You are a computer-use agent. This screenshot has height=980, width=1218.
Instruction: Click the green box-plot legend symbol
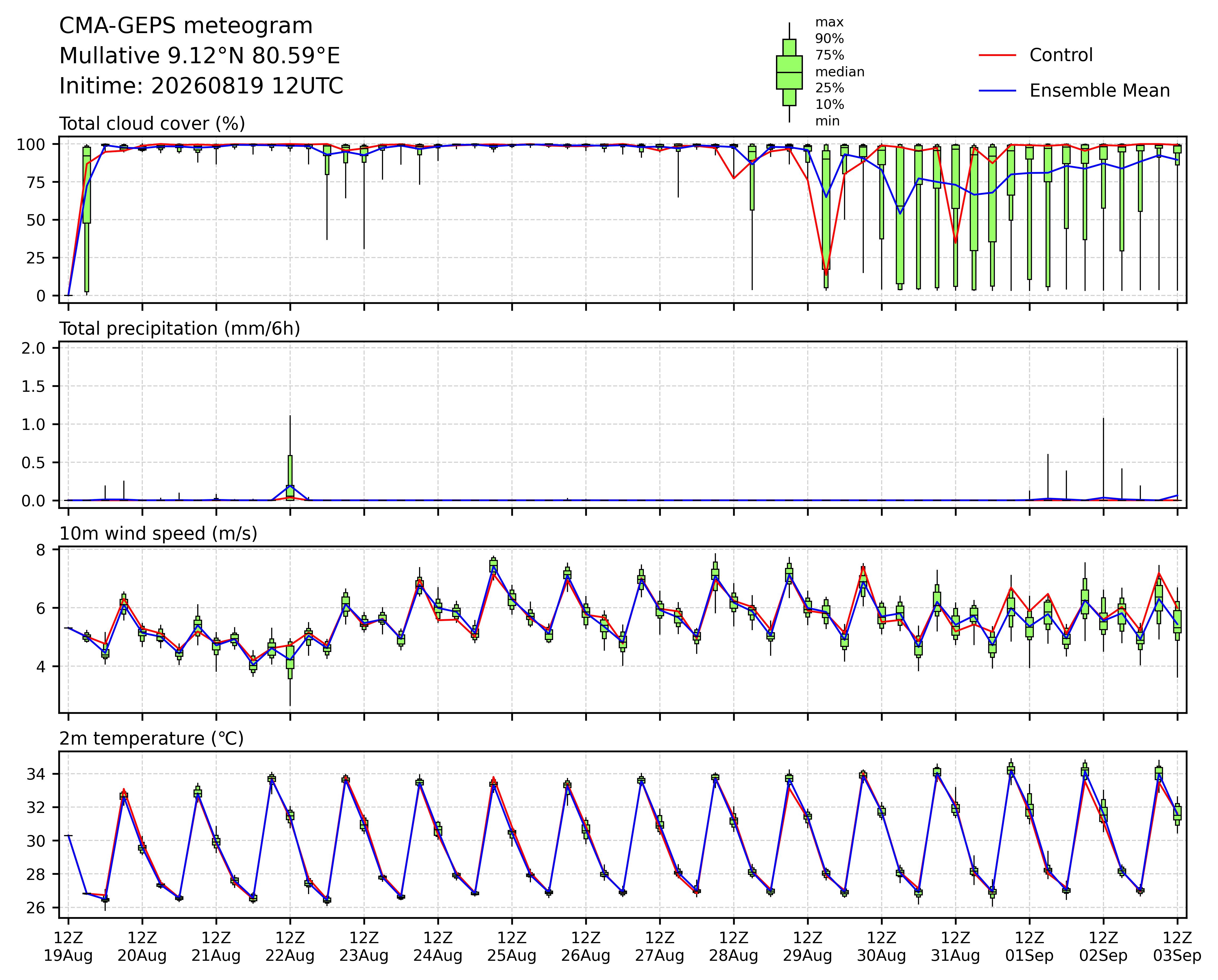point(789,72)
